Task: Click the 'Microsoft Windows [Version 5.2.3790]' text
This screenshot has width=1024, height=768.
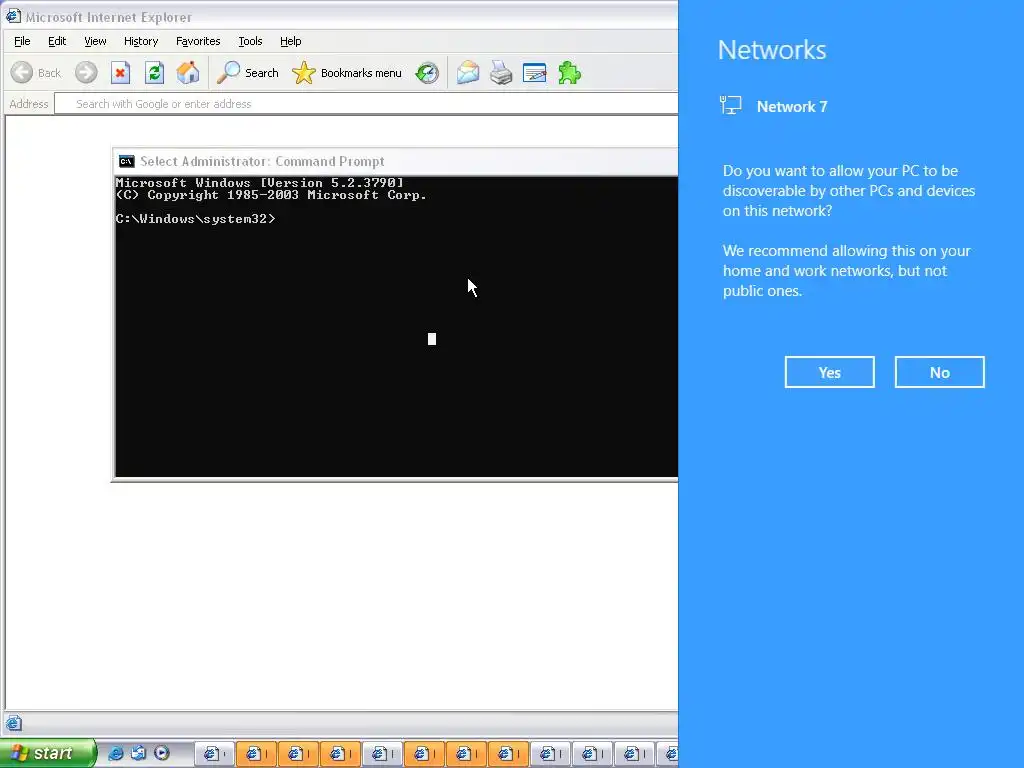Action: coord(259,183)
